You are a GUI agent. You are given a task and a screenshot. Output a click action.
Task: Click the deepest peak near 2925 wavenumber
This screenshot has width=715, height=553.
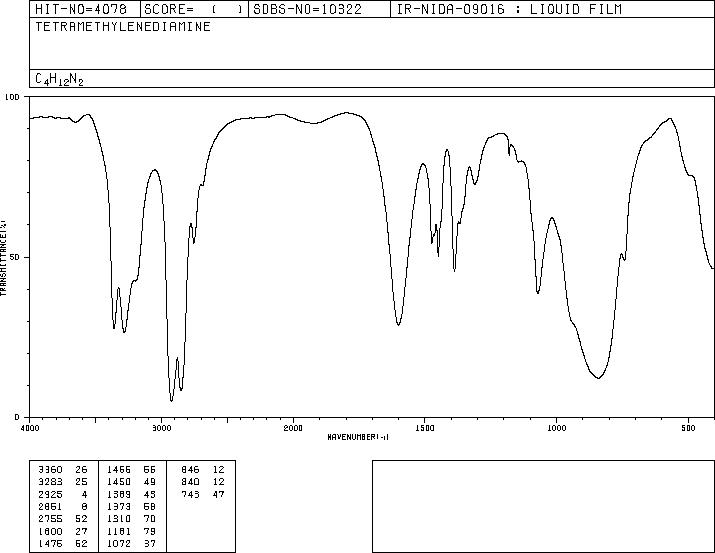(171, 400)
